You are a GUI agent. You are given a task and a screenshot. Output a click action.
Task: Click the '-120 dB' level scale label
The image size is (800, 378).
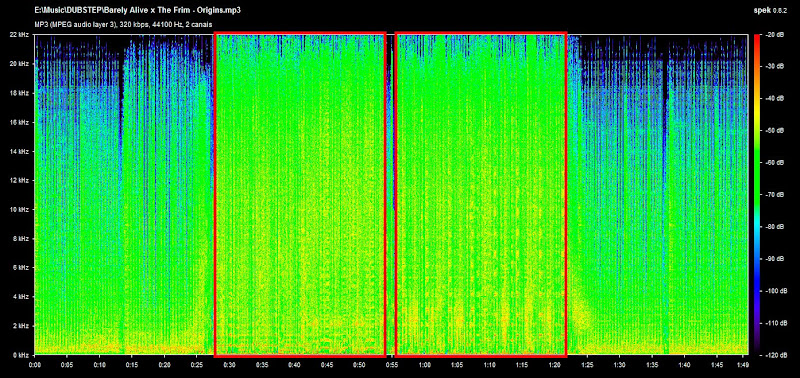[x=776, y=355]
